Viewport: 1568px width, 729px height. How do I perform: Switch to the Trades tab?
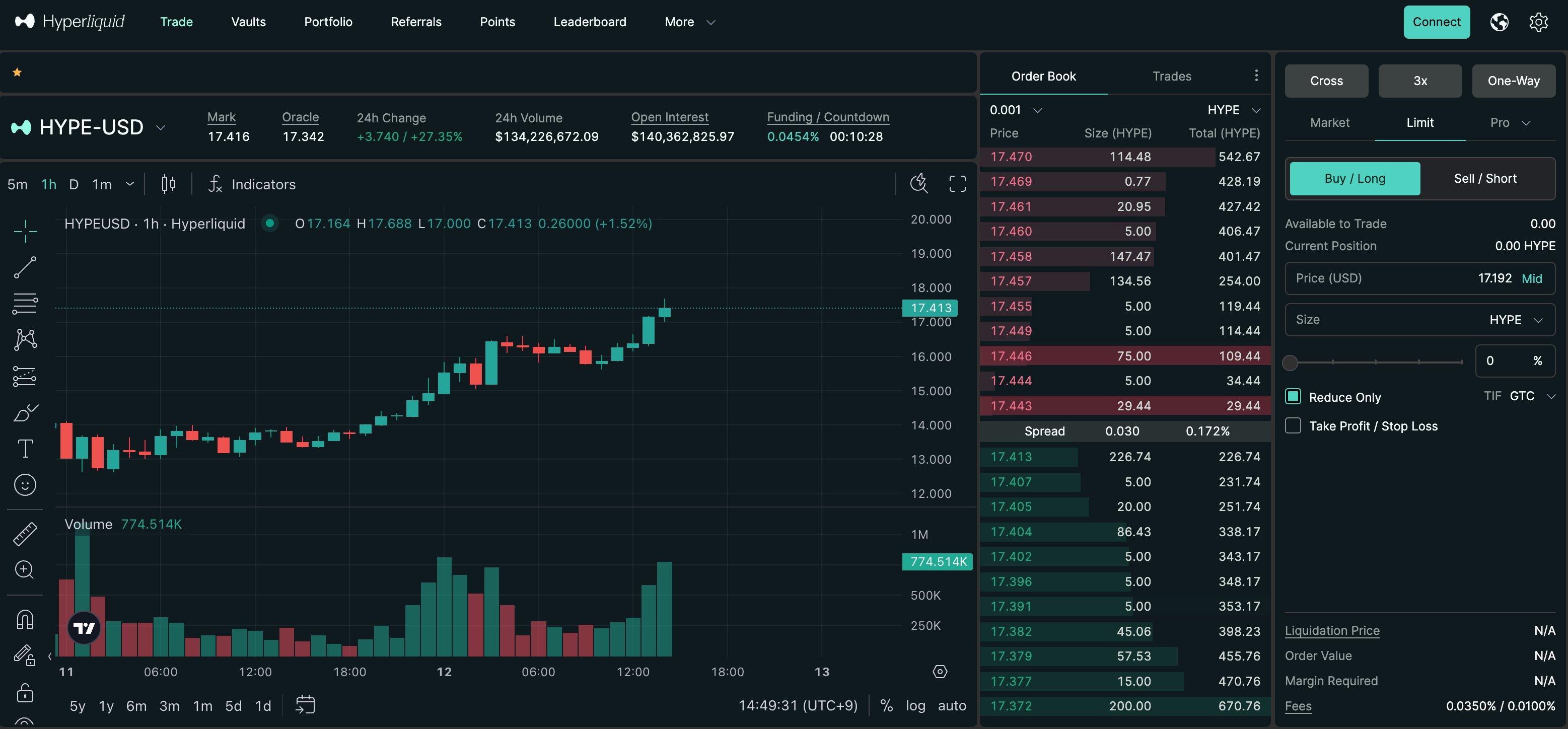1171,76
